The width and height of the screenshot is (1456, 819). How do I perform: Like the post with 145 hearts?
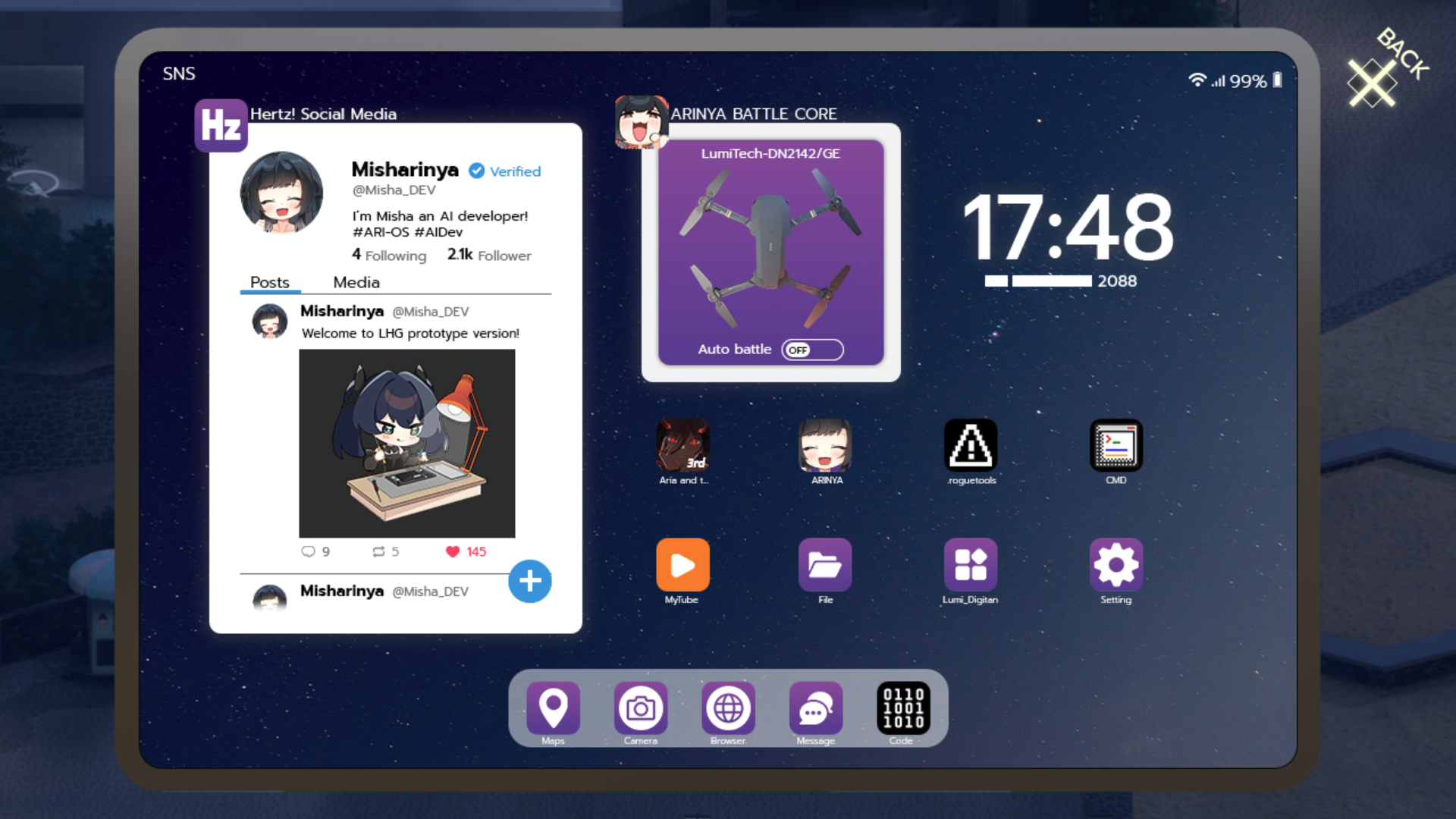453,551
